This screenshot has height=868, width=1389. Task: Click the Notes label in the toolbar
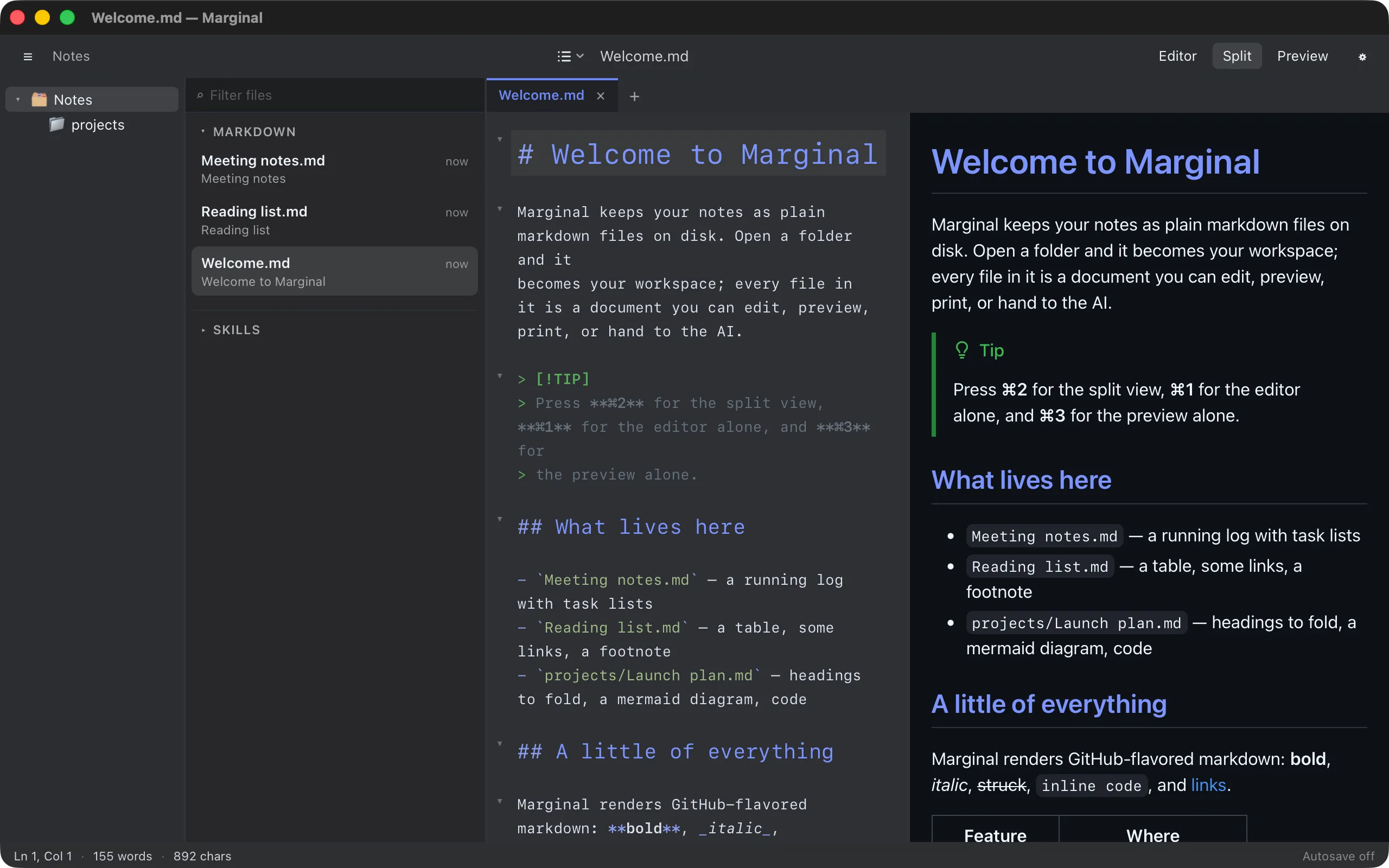tap(71, 56)
